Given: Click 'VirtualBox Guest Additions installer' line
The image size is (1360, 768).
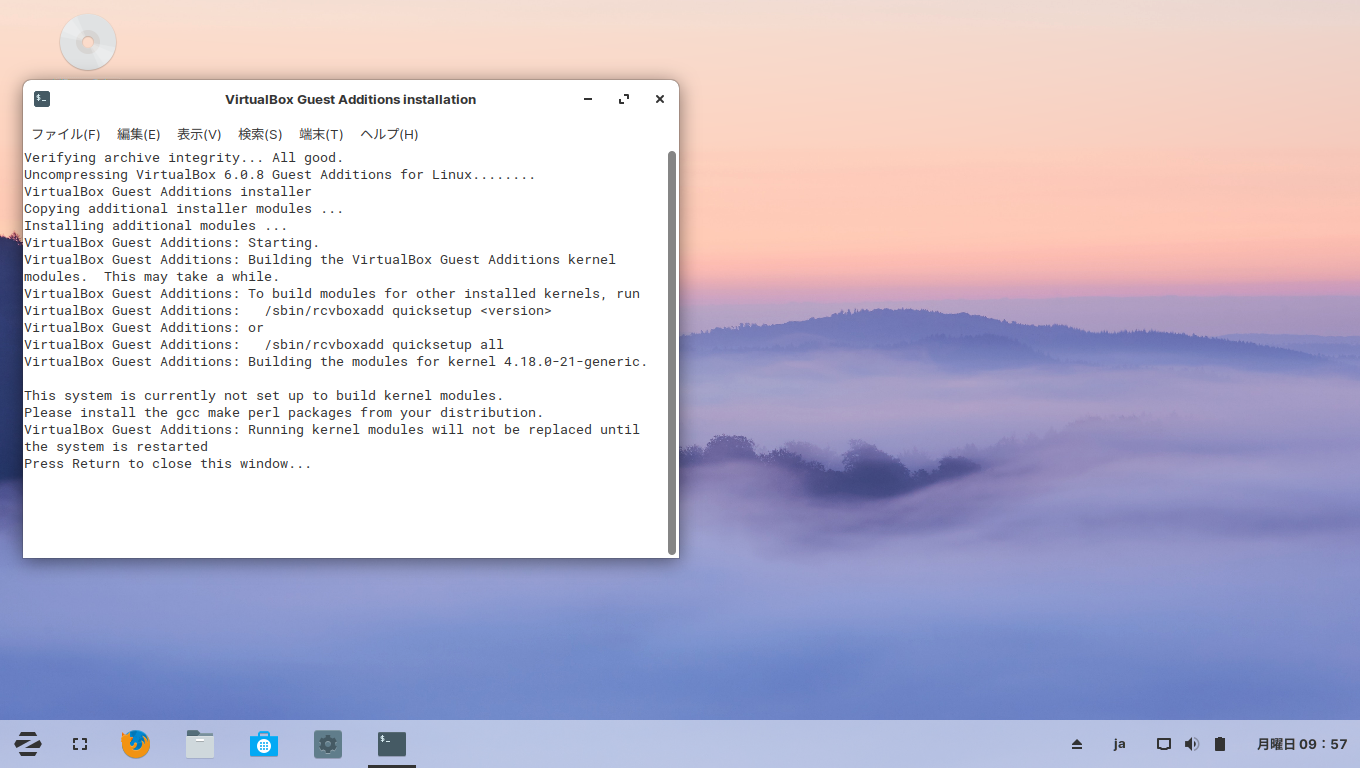Looking at the screenshot, I should (x=168, y=192).
